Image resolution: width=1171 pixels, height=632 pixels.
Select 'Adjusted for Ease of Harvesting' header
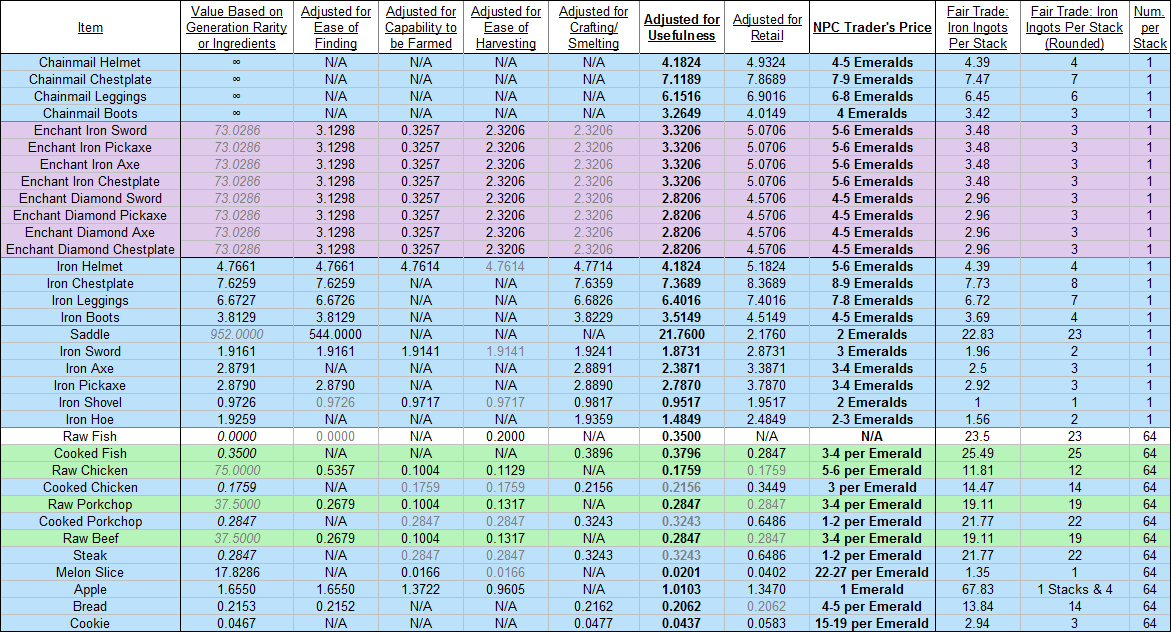506,28
